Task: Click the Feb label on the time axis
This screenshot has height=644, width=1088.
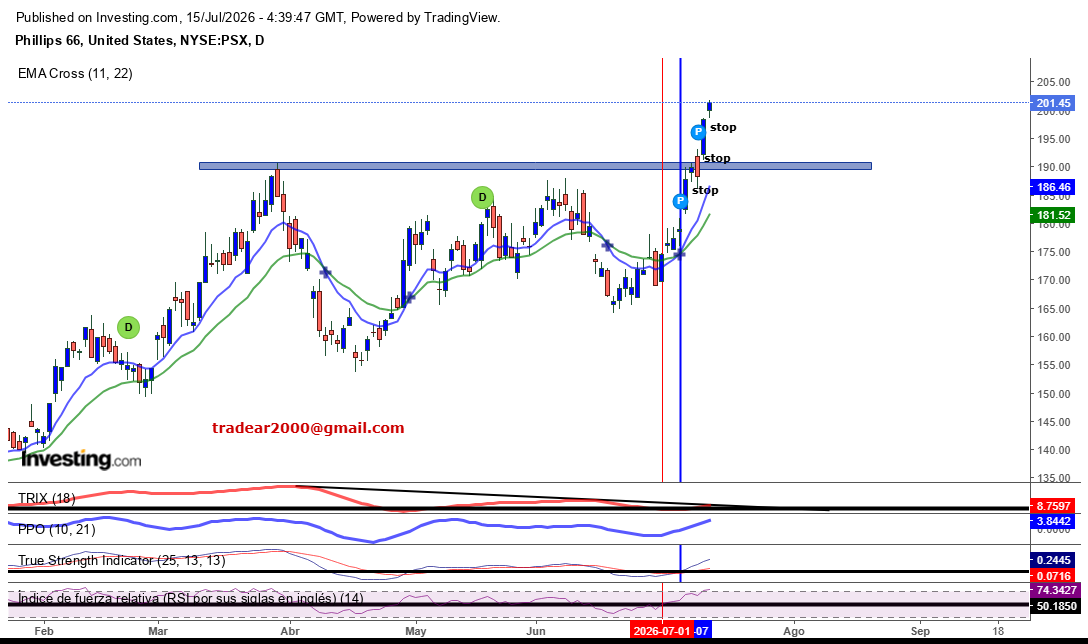Action: coord(44,631)
